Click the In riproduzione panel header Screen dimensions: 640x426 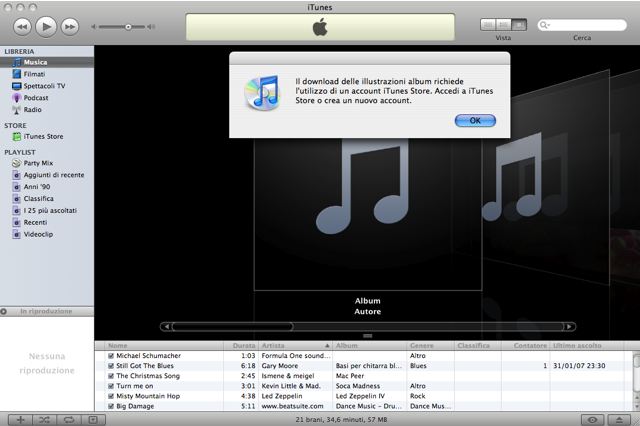(x=47, y=311)
